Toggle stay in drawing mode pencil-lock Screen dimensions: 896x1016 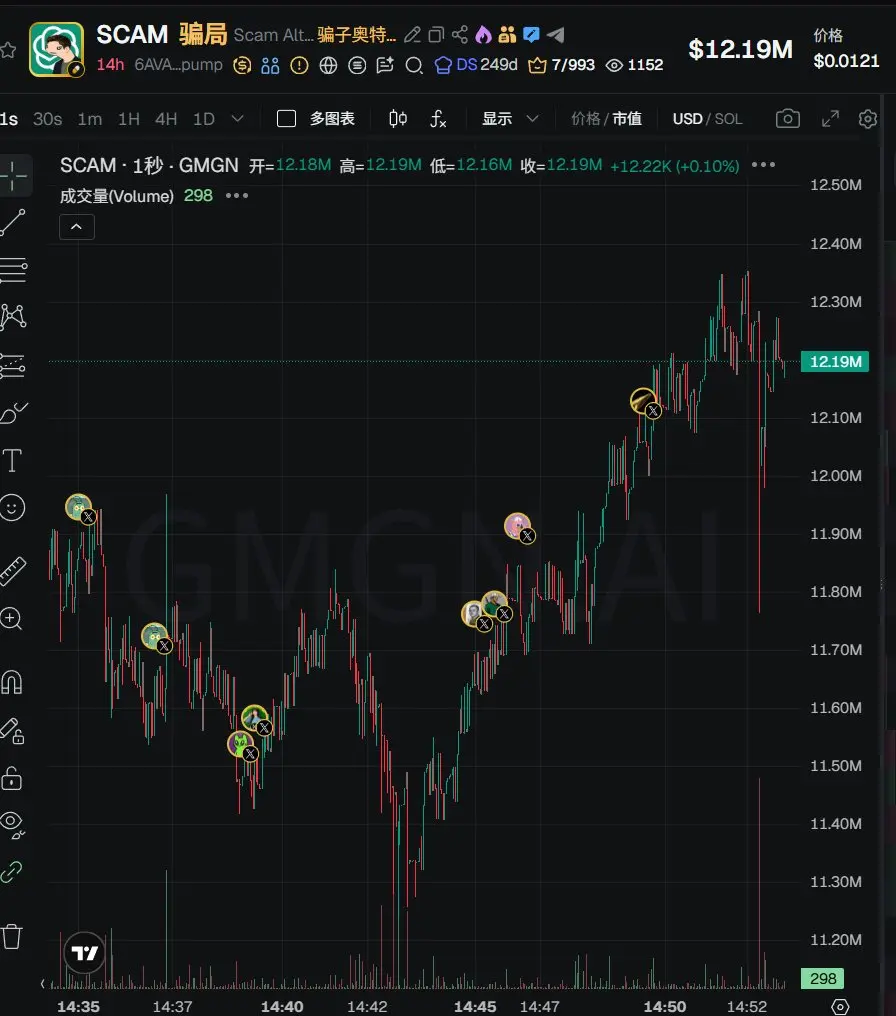[x=12, y=730]
